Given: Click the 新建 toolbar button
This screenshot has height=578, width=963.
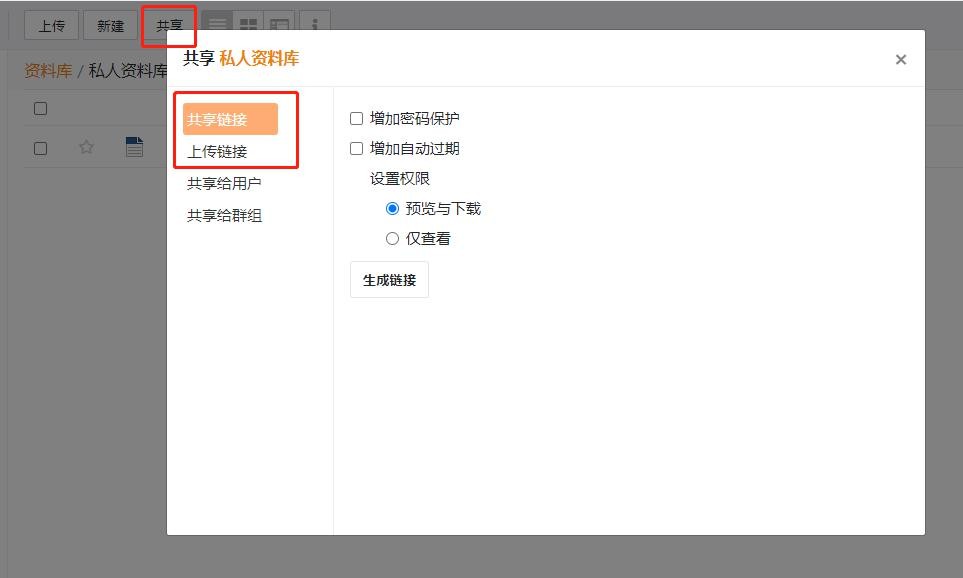Looking at the screenshot, I should pos(110,26).
